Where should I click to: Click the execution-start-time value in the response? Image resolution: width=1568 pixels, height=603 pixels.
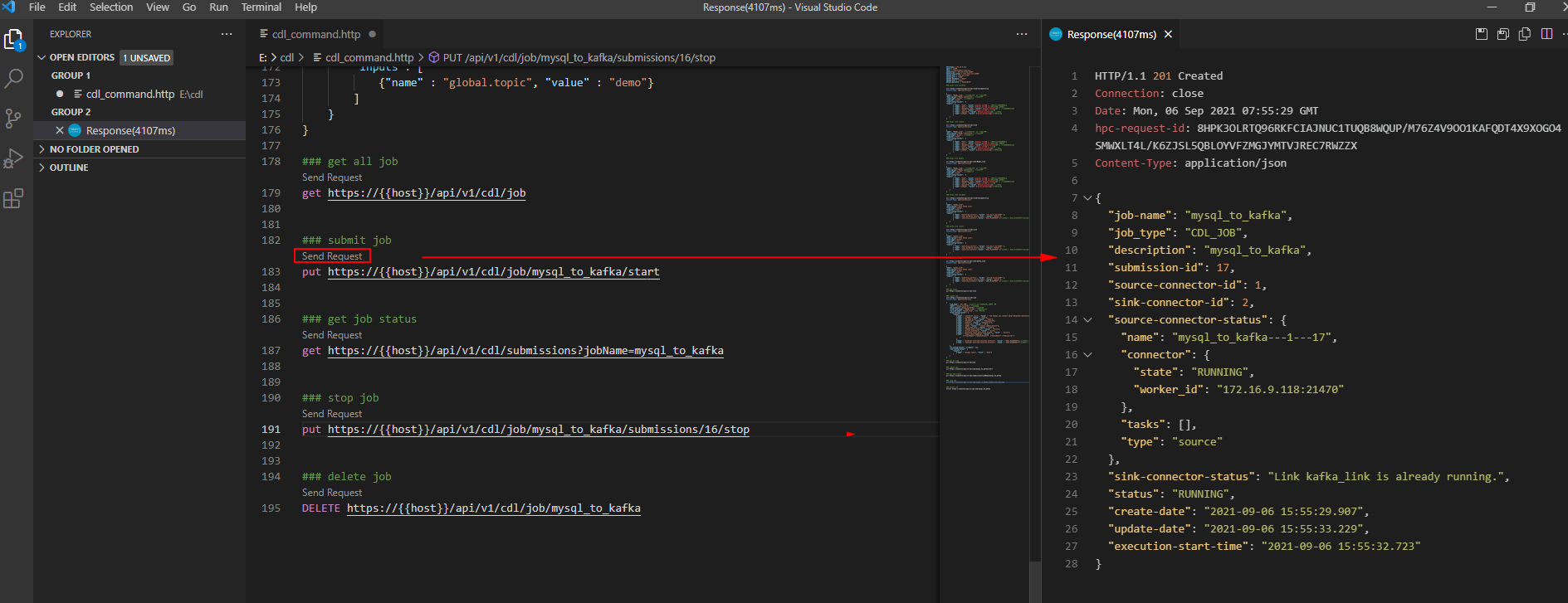click(1341, 547)
